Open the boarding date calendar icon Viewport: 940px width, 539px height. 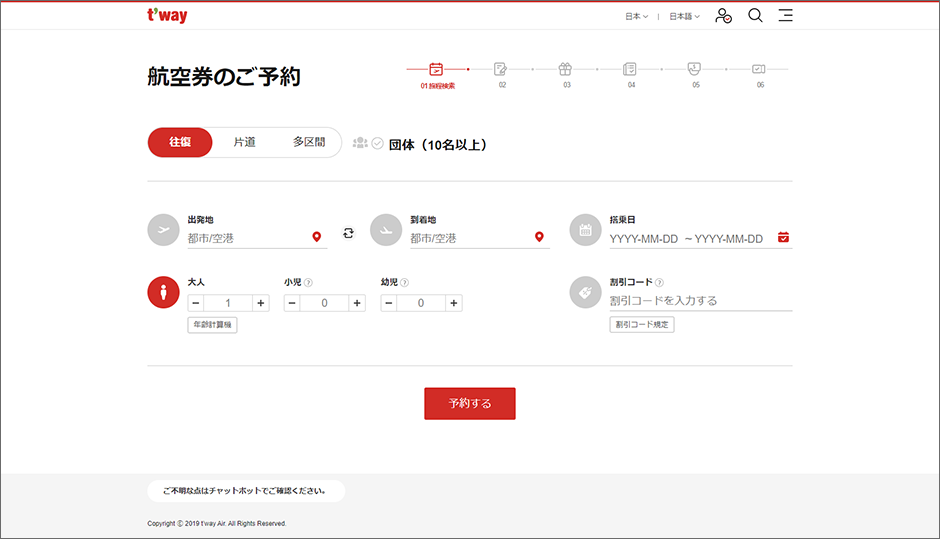coord(783,237)
